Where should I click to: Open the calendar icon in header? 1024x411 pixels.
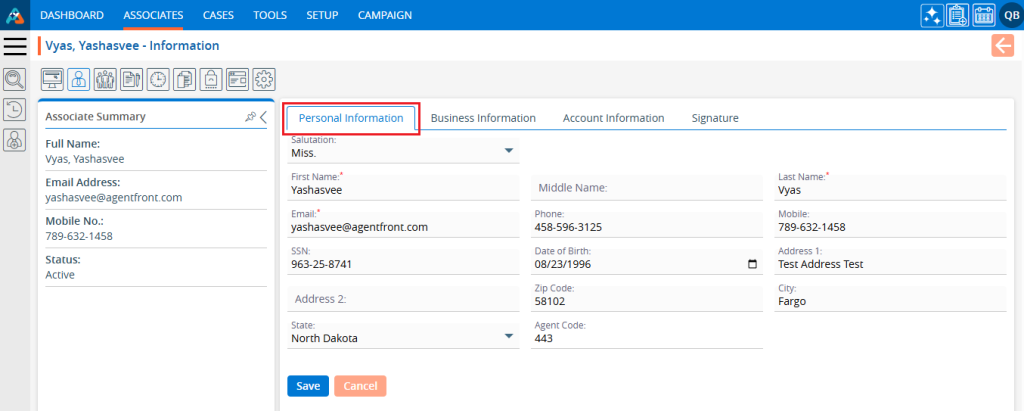982,15
